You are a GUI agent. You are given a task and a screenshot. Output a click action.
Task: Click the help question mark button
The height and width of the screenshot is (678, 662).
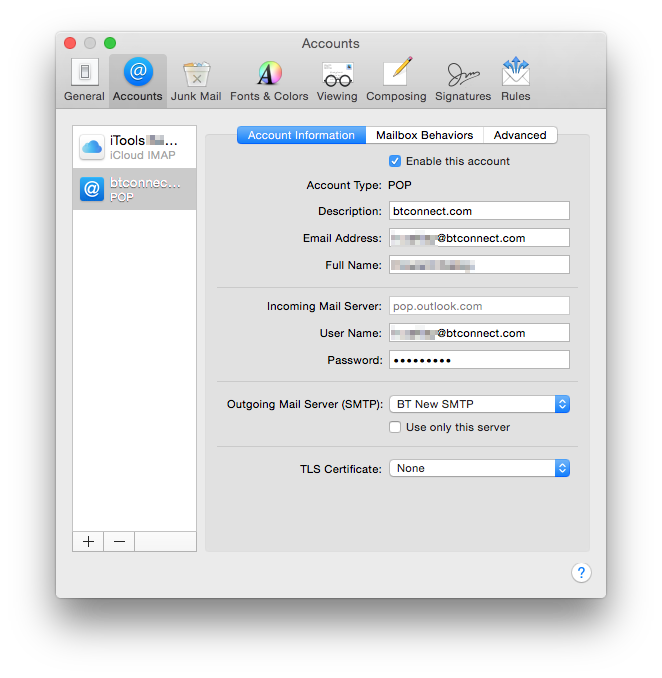pyautogui.click(x=581, y=572)
